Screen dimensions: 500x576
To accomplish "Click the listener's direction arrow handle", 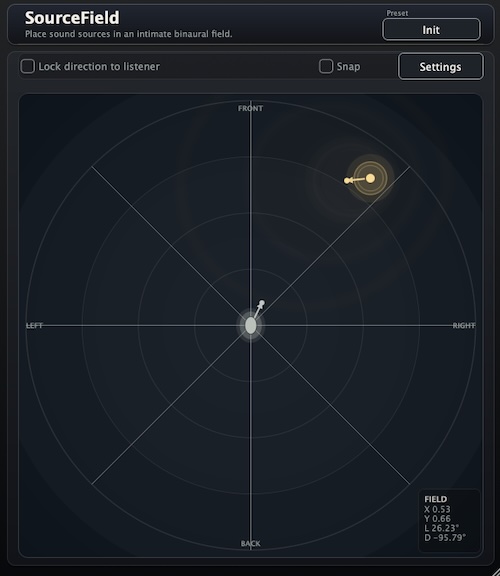I will coord(262,303).
